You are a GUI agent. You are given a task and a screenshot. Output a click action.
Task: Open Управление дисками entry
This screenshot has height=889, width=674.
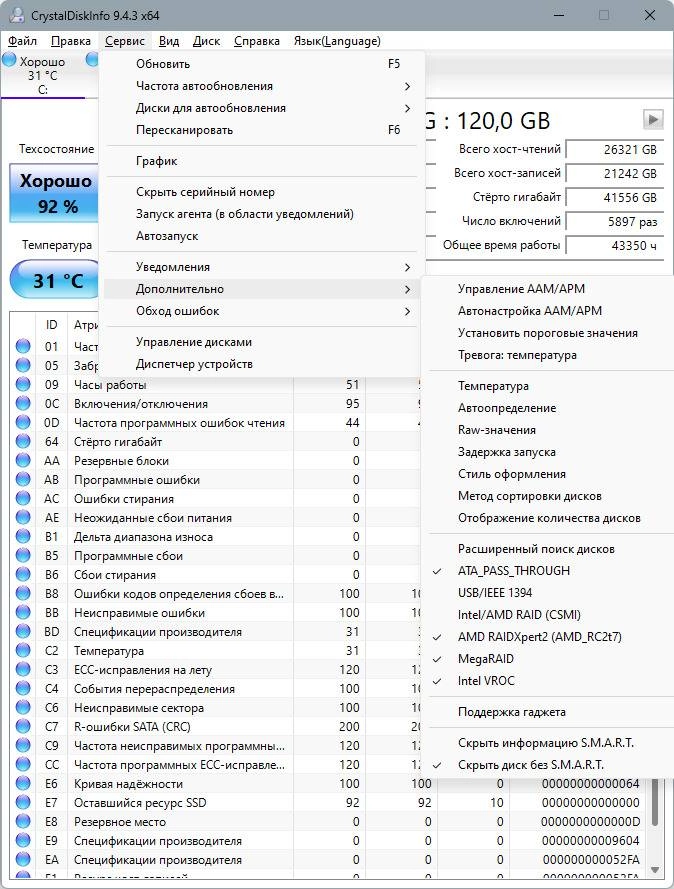point(262,342)
